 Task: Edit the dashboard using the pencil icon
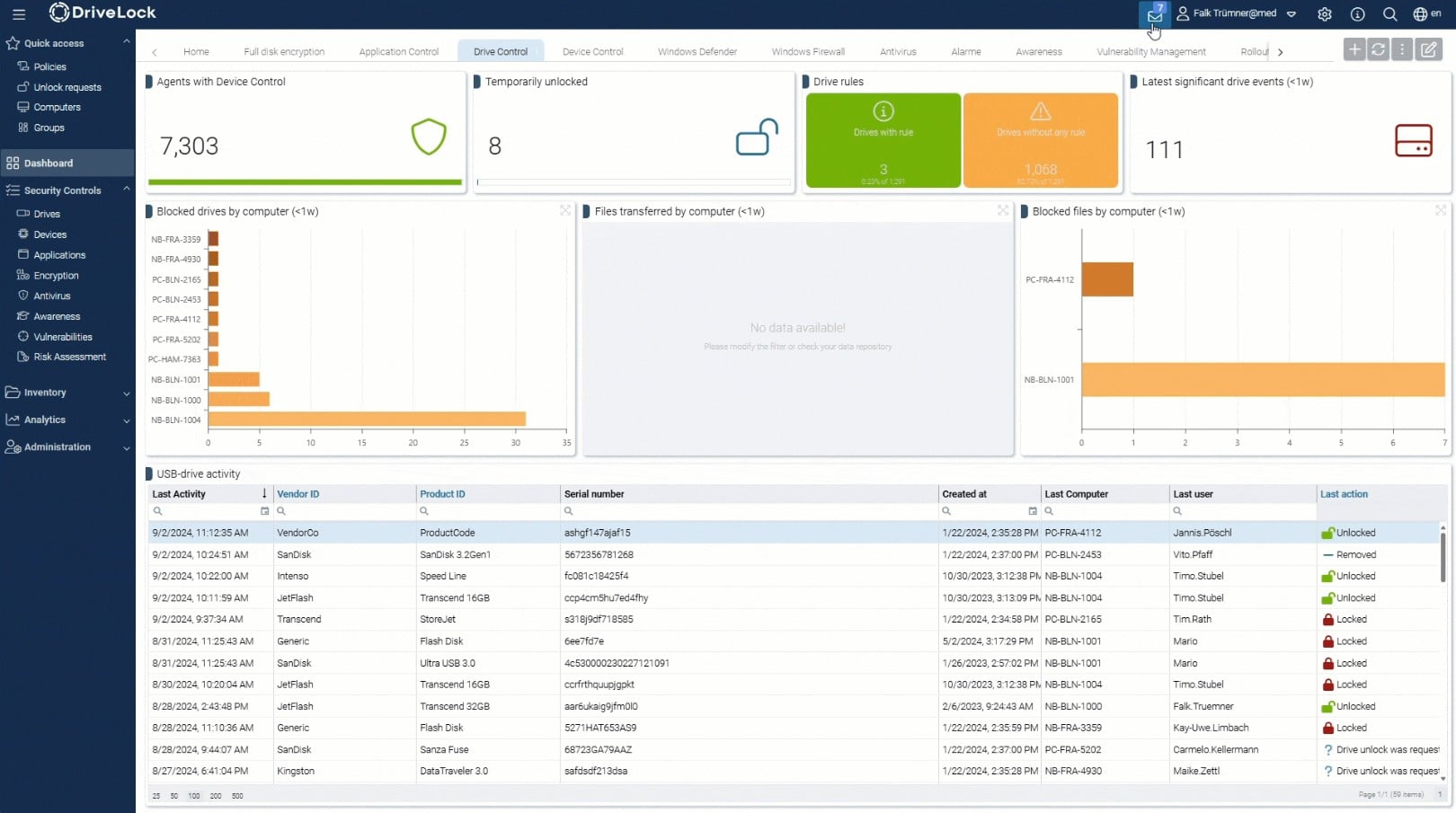pos(1429,49)
